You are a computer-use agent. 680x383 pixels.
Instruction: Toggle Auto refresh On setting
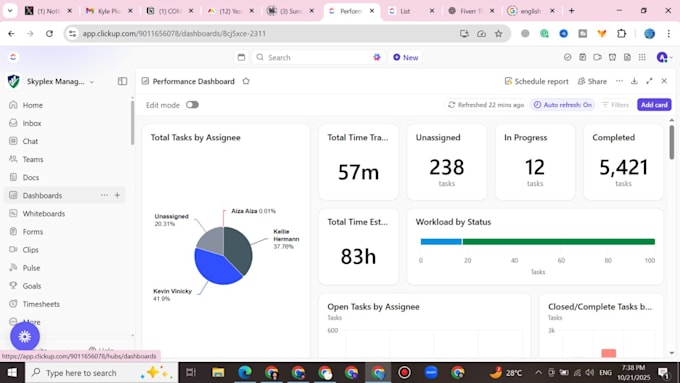point(562,105)
